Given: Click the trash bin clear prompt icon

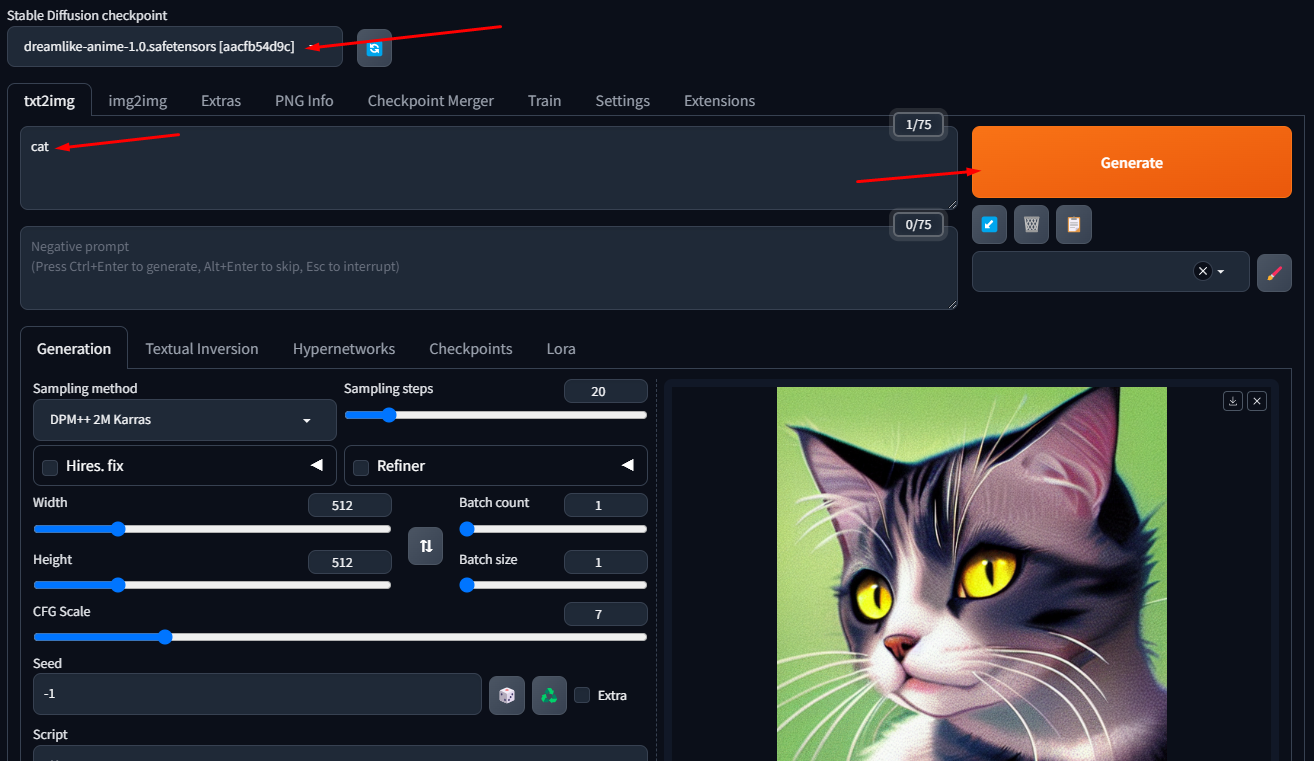Looking at the screenshot, I should (x=1031, y=225).
